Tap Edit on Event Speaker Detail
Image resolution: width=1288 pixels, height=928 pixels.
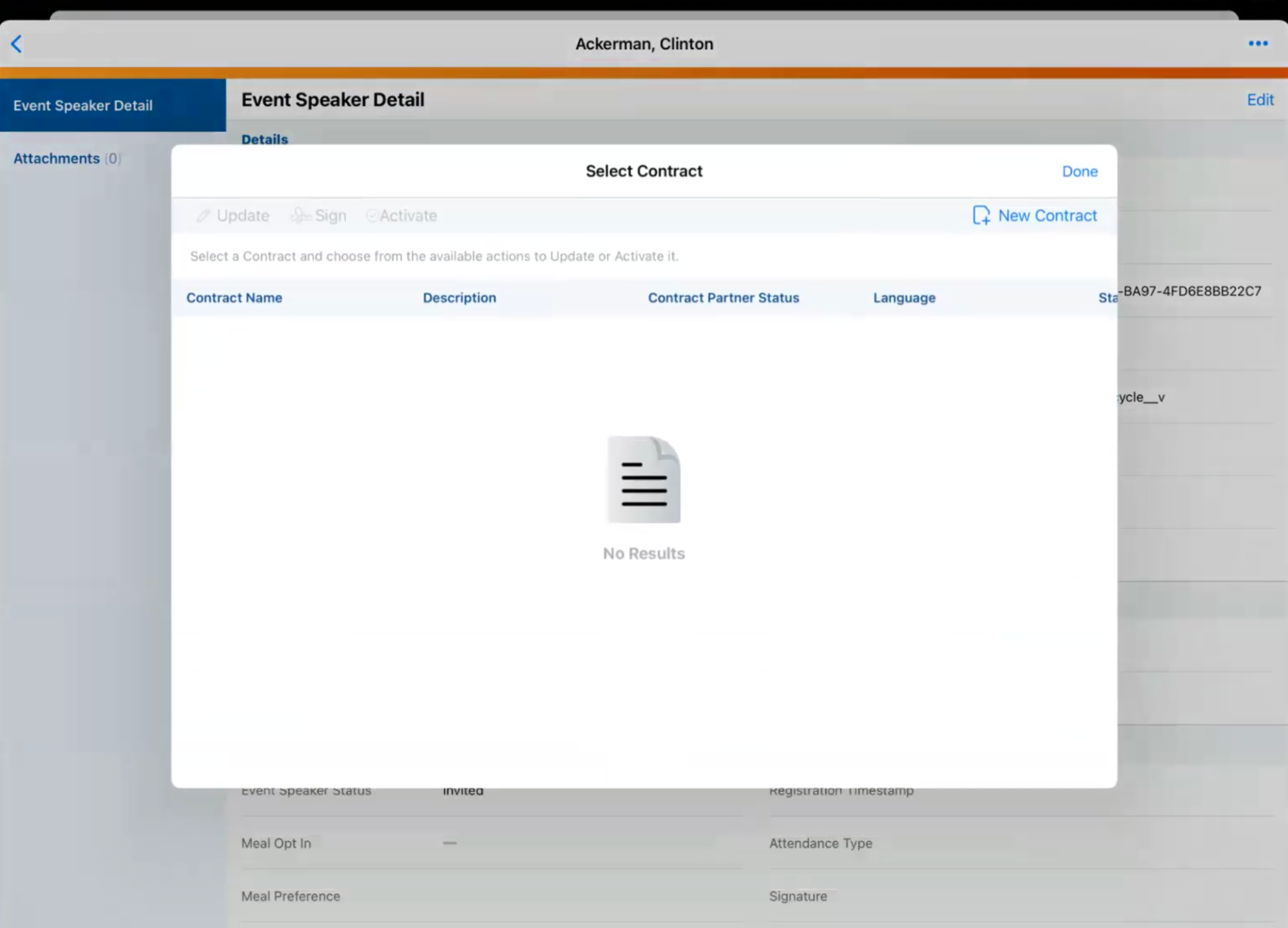coord(1260,100)
